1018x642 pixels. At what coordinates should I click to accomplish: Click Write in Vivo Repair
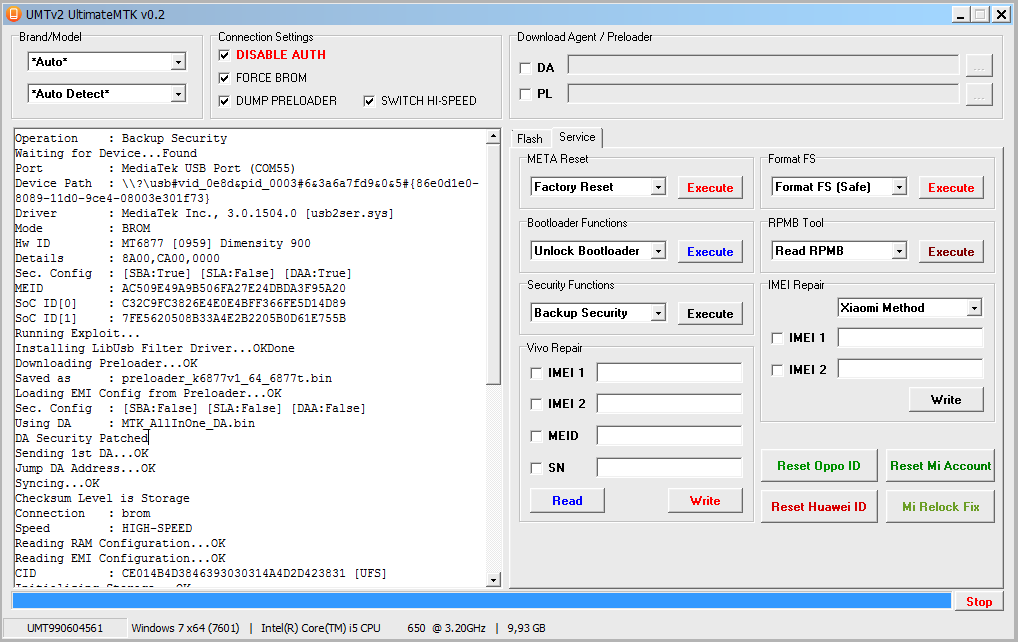(705, 500)
